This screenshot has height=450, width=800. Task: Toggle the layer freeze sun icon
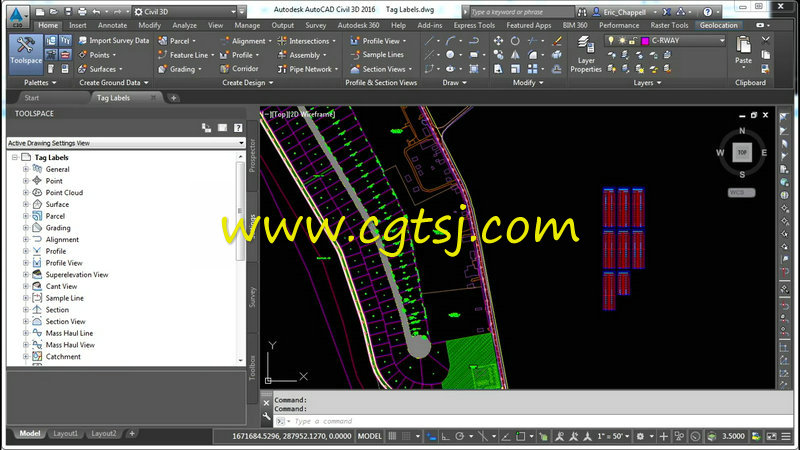click(622, 40)
